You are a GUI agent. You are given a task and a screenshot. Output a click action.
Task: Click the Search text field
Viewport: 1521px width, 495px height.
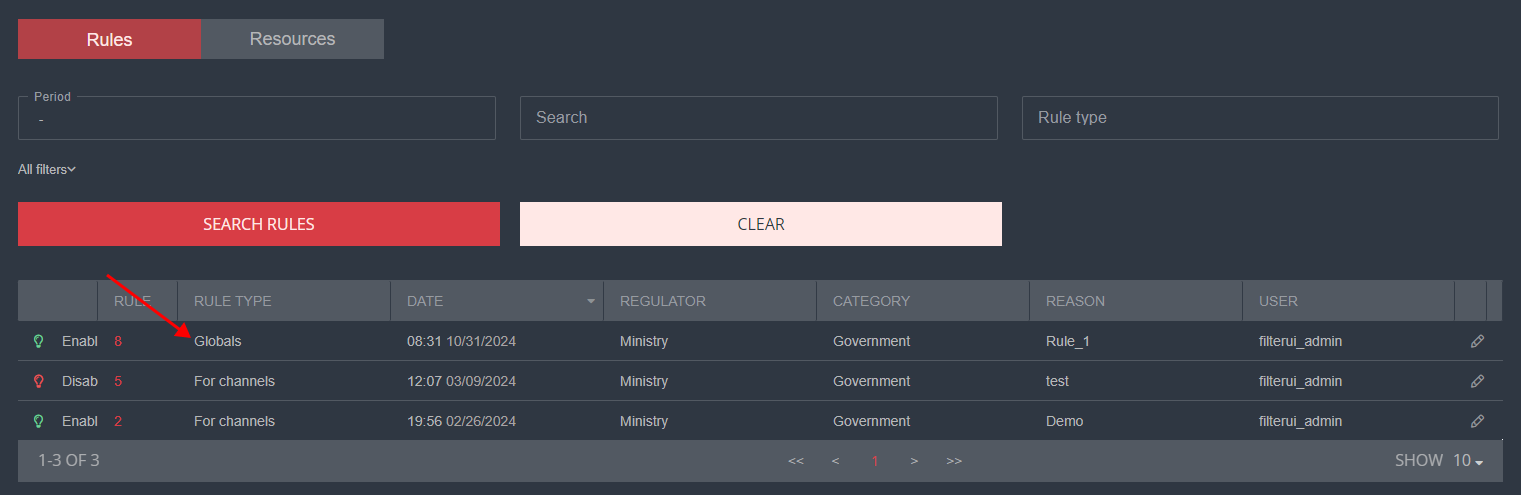[758, 118]
